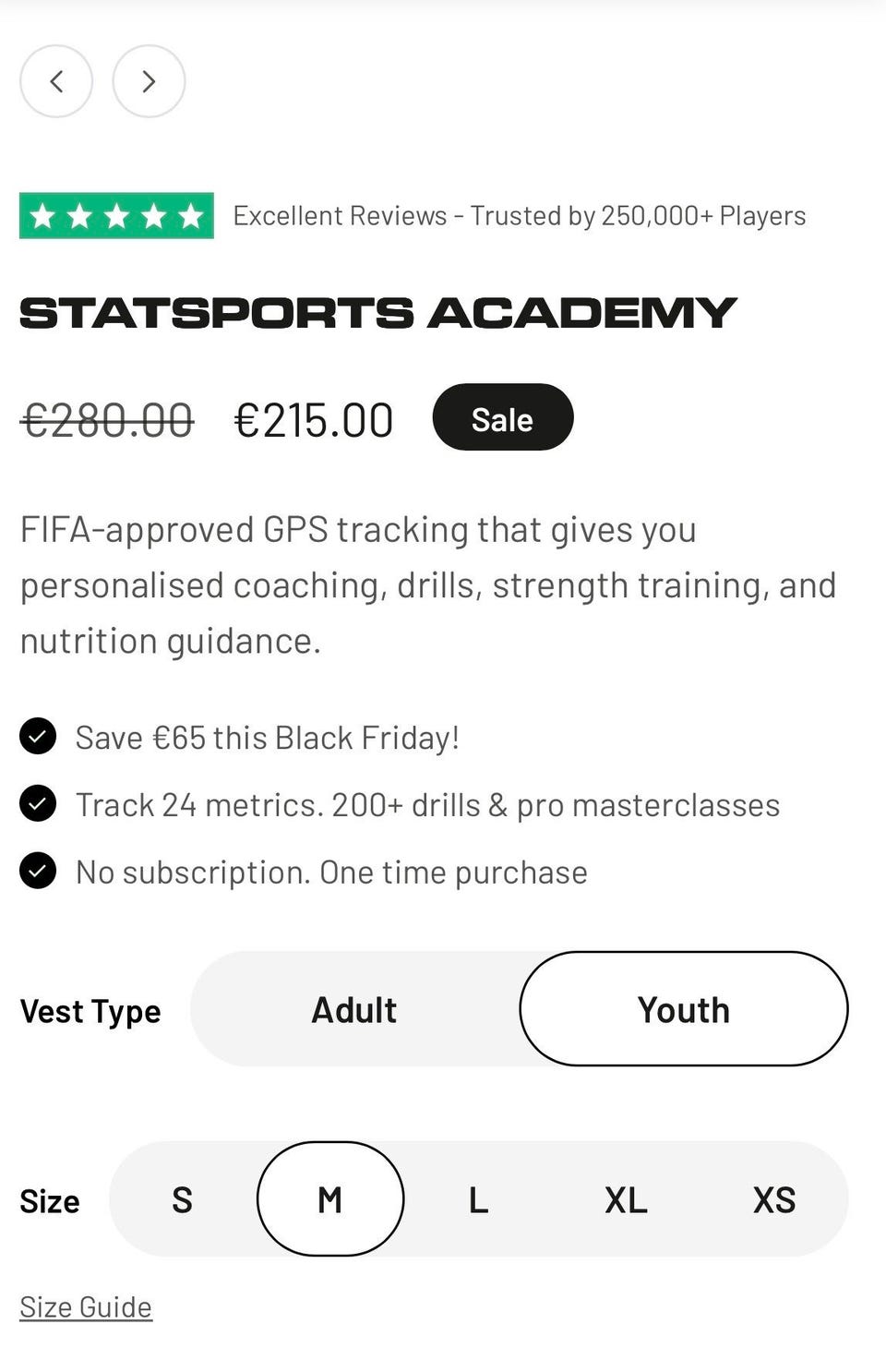This screenshot has width=886, height=1372.
Task: Select the Youth vest type
Action: pos(683,1009)
